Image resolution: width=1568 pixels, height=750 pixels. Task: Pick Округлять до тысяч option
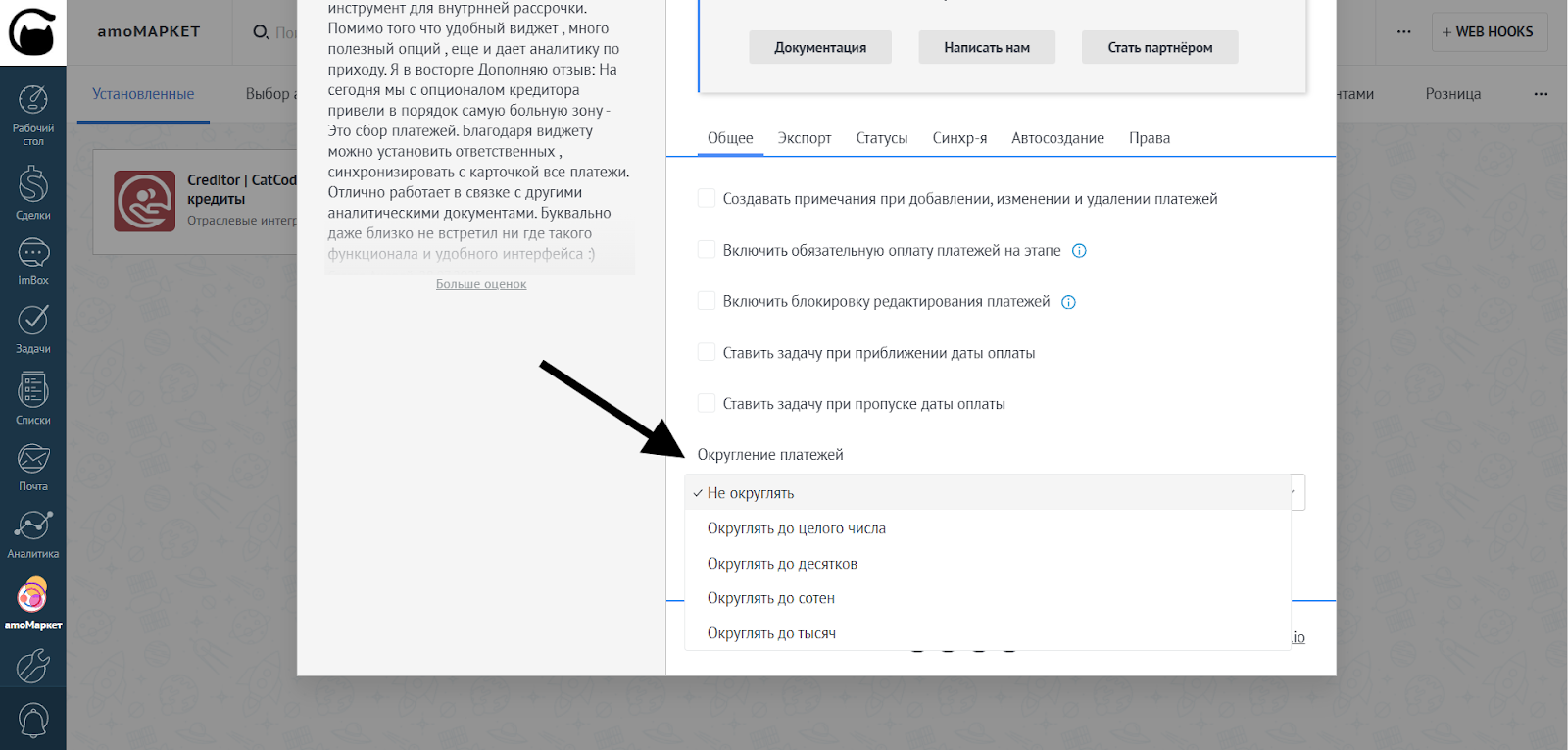[771, 633]
